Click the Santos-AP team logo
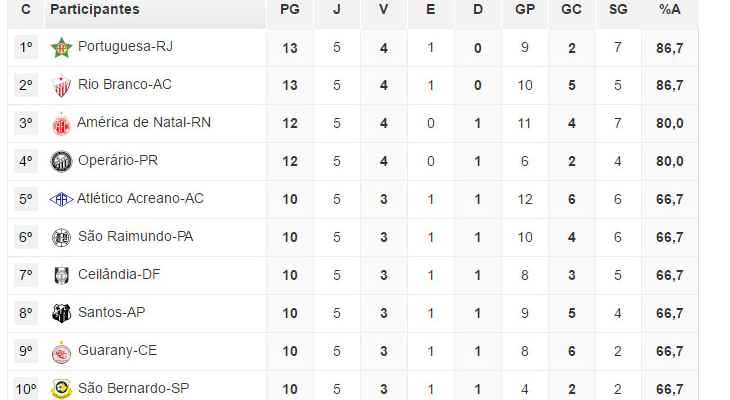 point(62,313)
